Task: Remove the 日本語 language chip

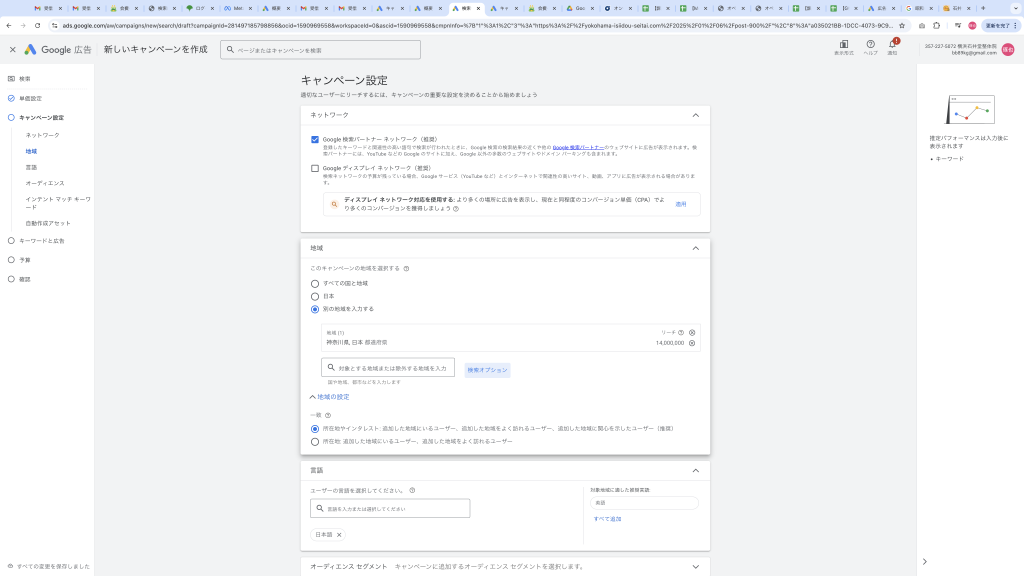Action: 339,535
